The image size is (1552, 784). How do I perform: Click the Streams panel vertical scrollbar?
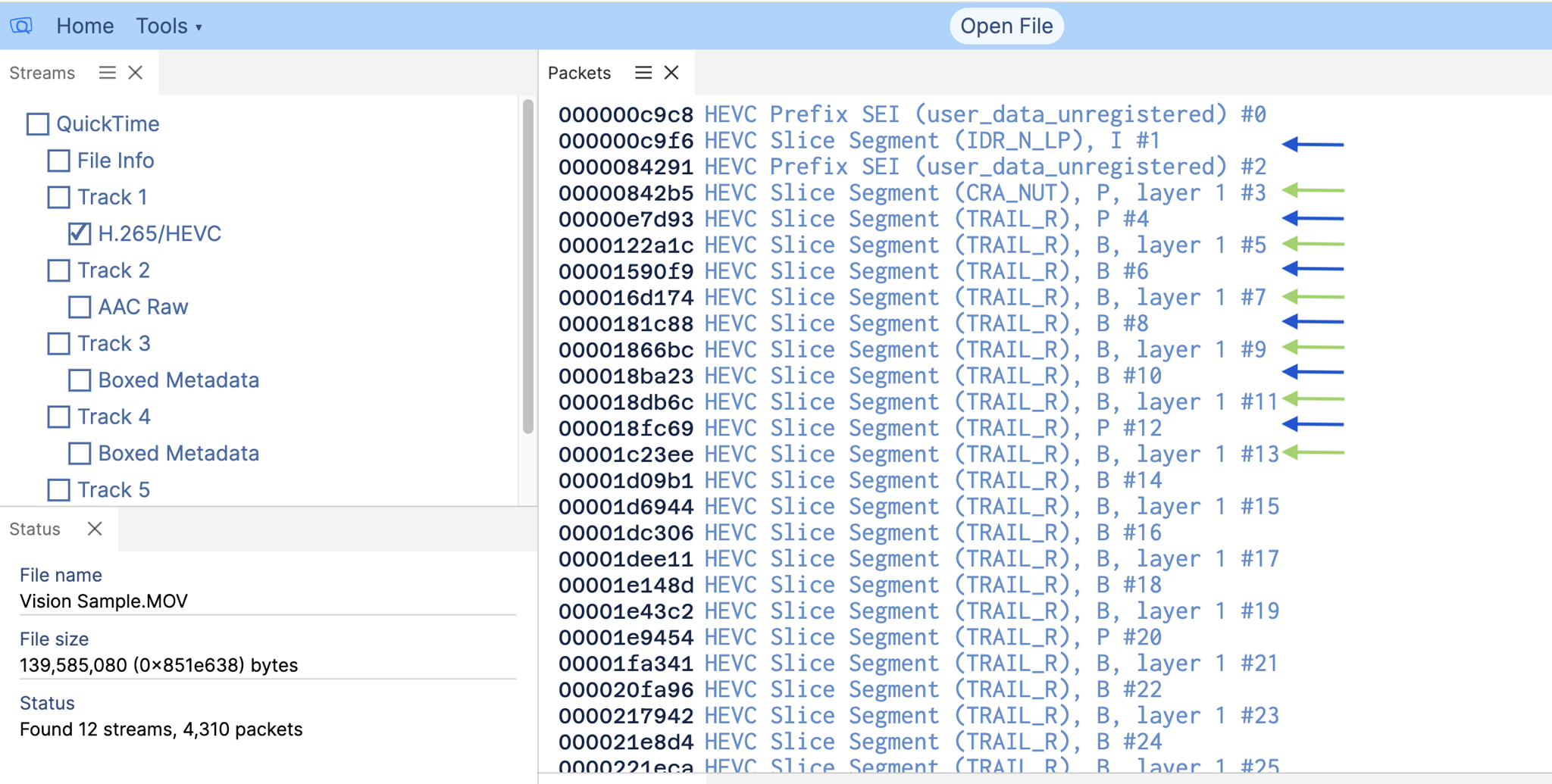[527, 265]
